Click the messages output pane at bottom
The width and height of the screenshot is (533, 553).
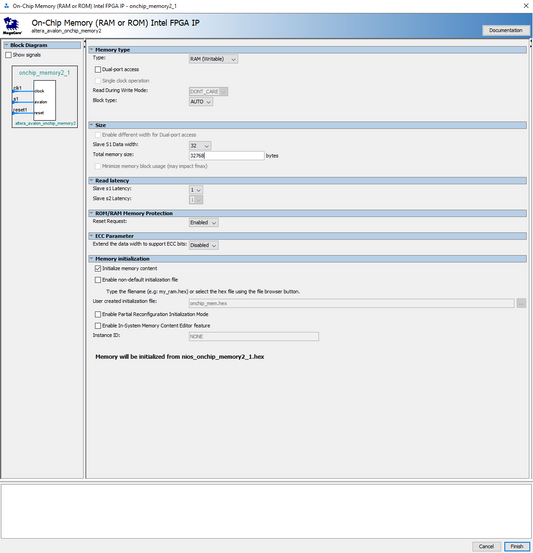pos(266,511)
